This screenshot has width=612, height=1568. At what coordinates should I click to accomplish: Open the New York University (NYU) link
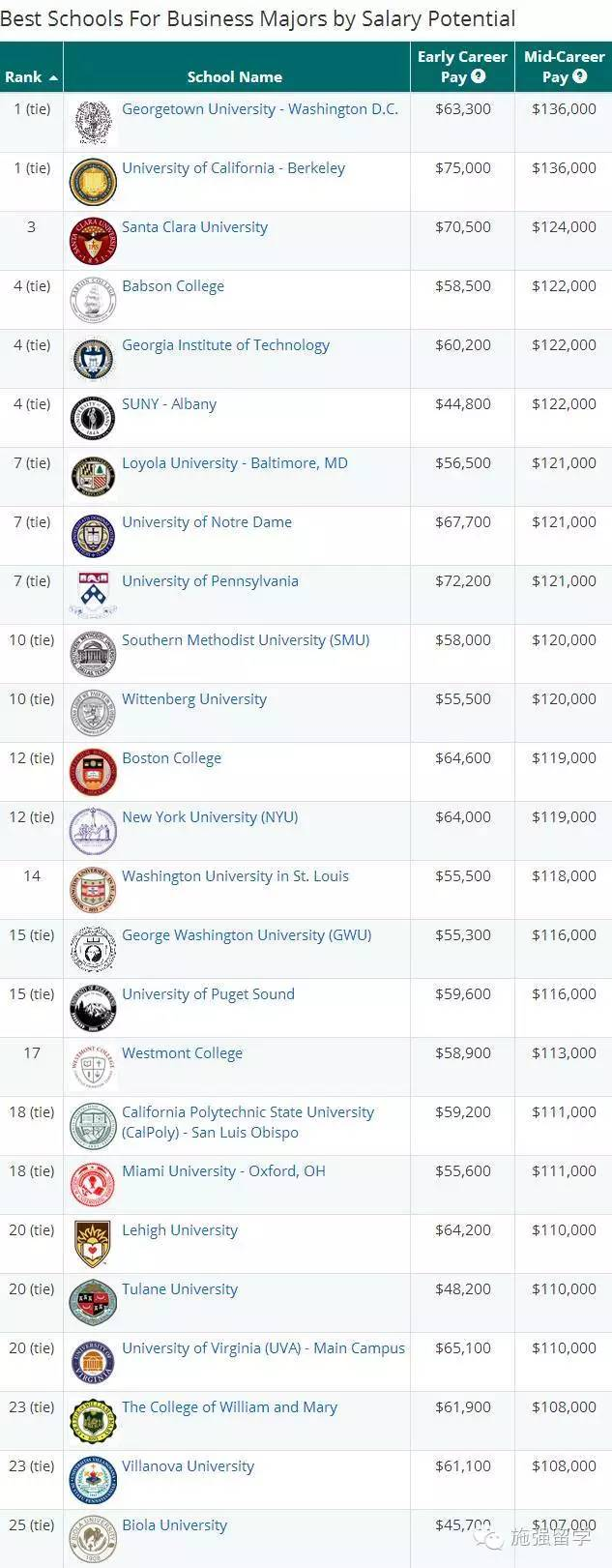click(x=210, y=817)
